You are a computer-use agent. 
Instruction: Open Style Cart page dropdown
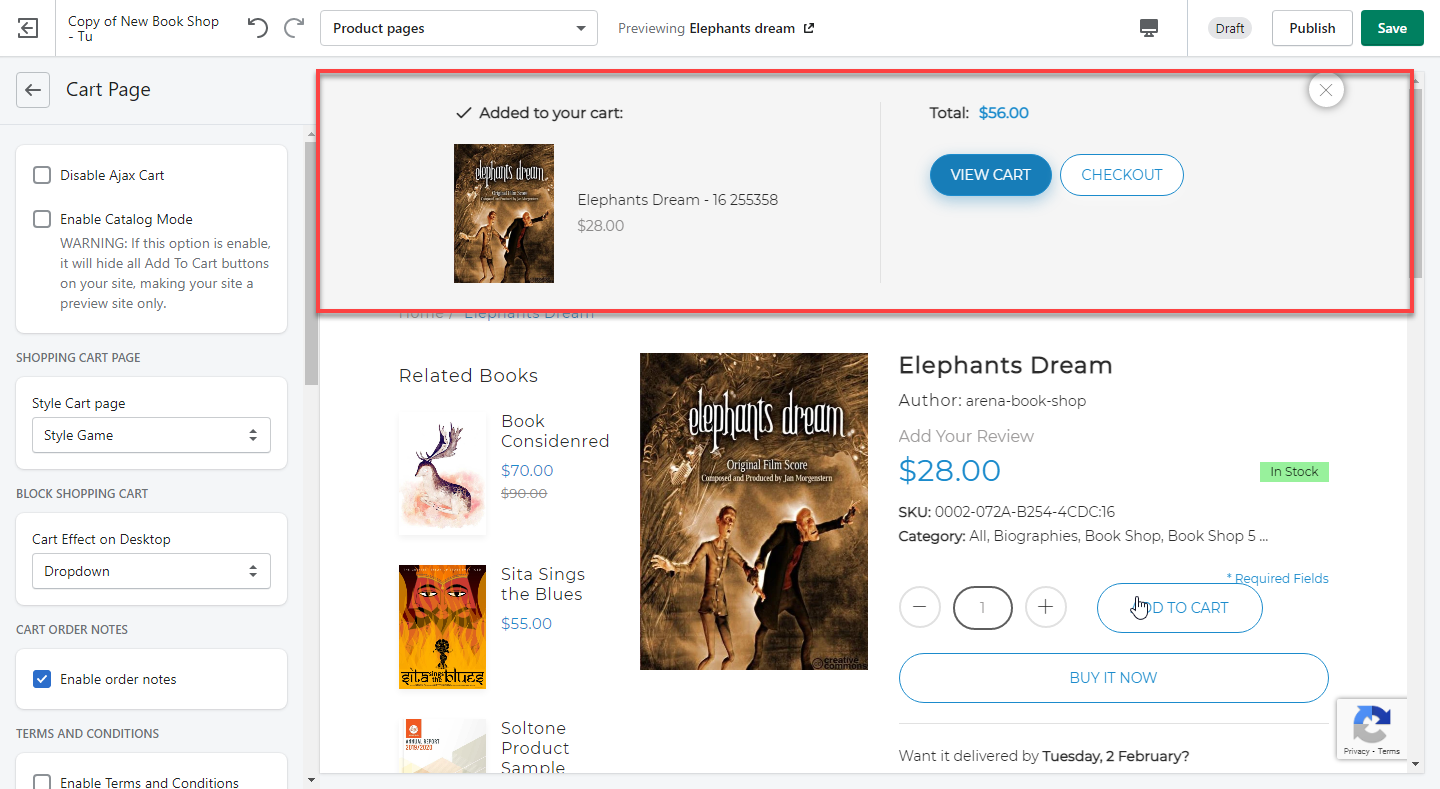[x=151, y=435]
